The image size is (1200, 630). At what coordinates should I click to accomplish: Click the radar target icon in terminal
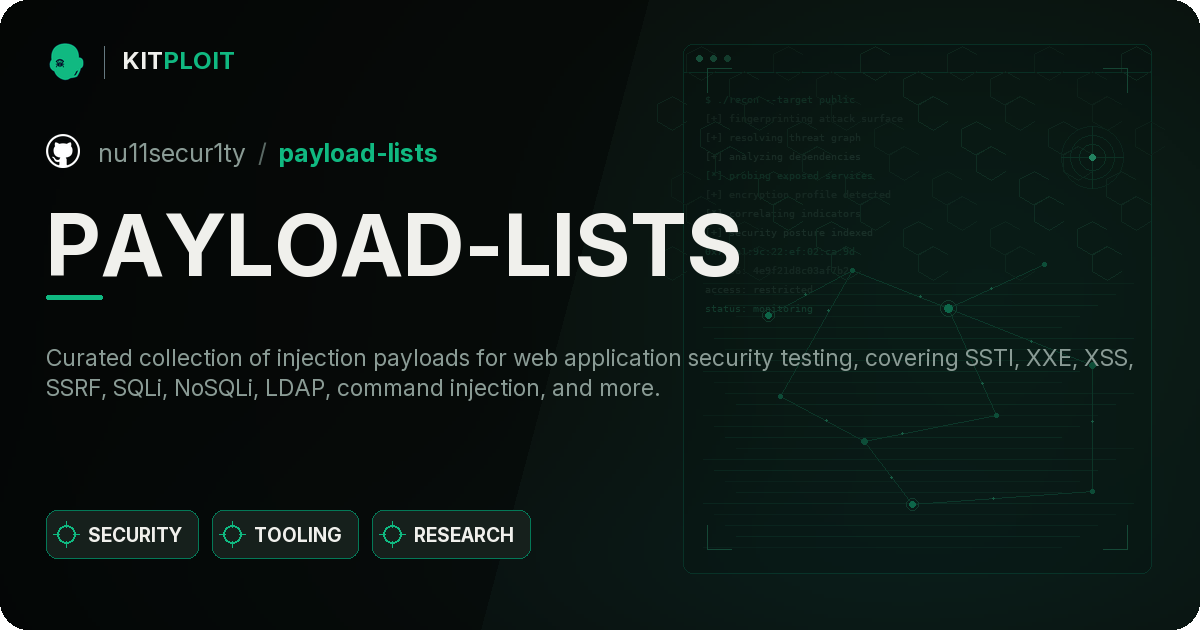(x=1092, y=157)
